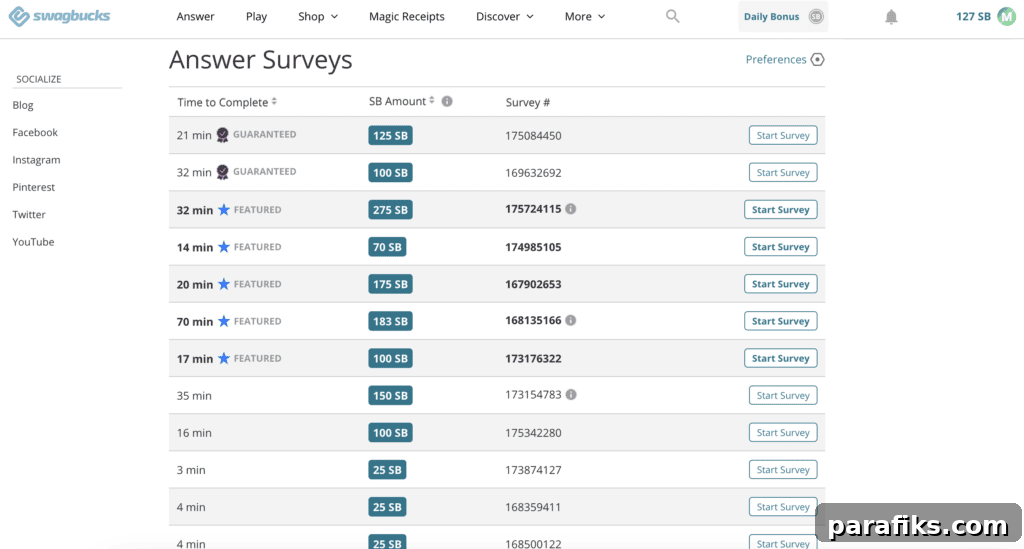Open survey Preferences link
Screen dimensions: 1024x549
tap(776, 59)
